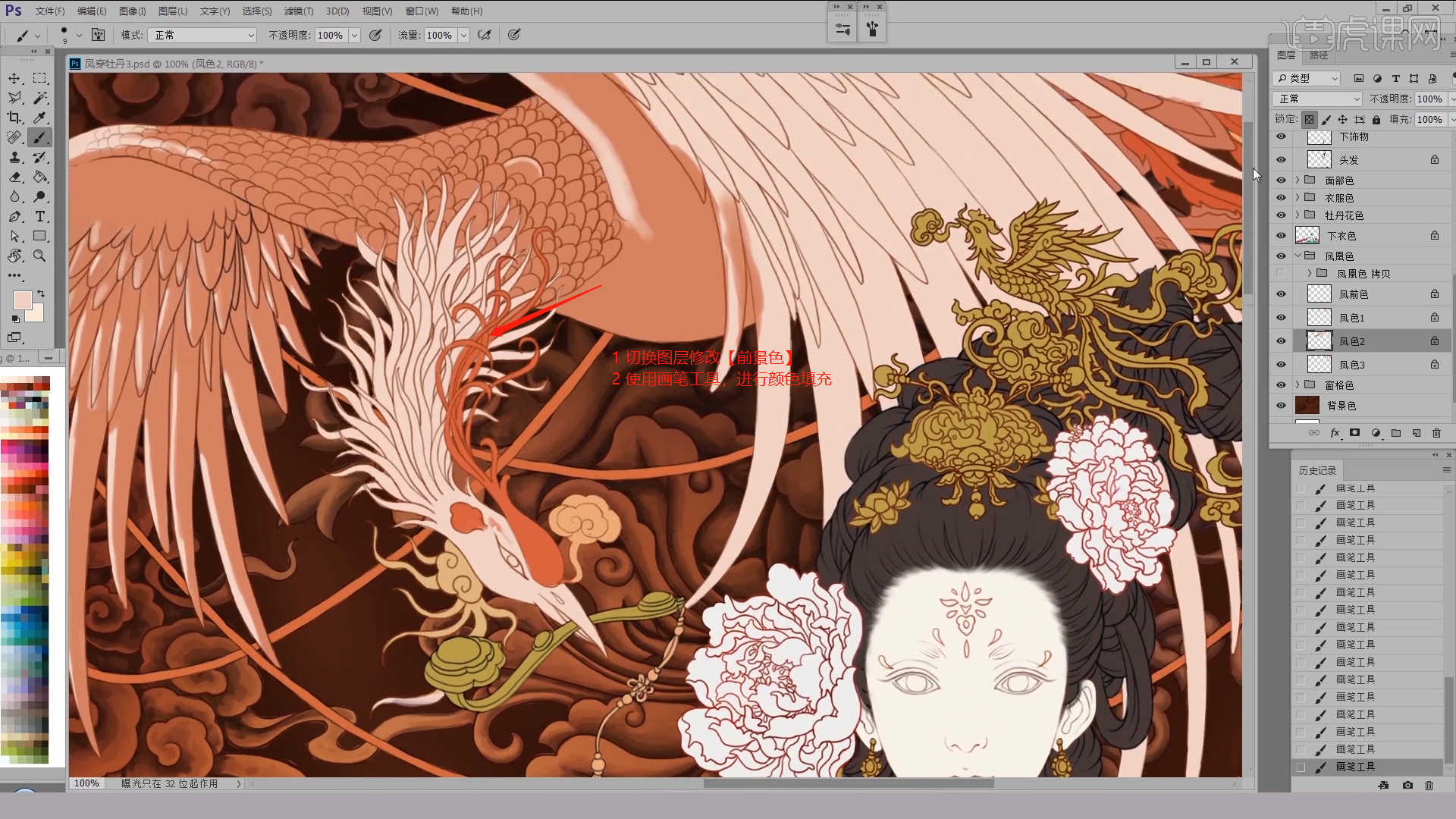
Task: Select the Pen tool
Action: point(14,216)
